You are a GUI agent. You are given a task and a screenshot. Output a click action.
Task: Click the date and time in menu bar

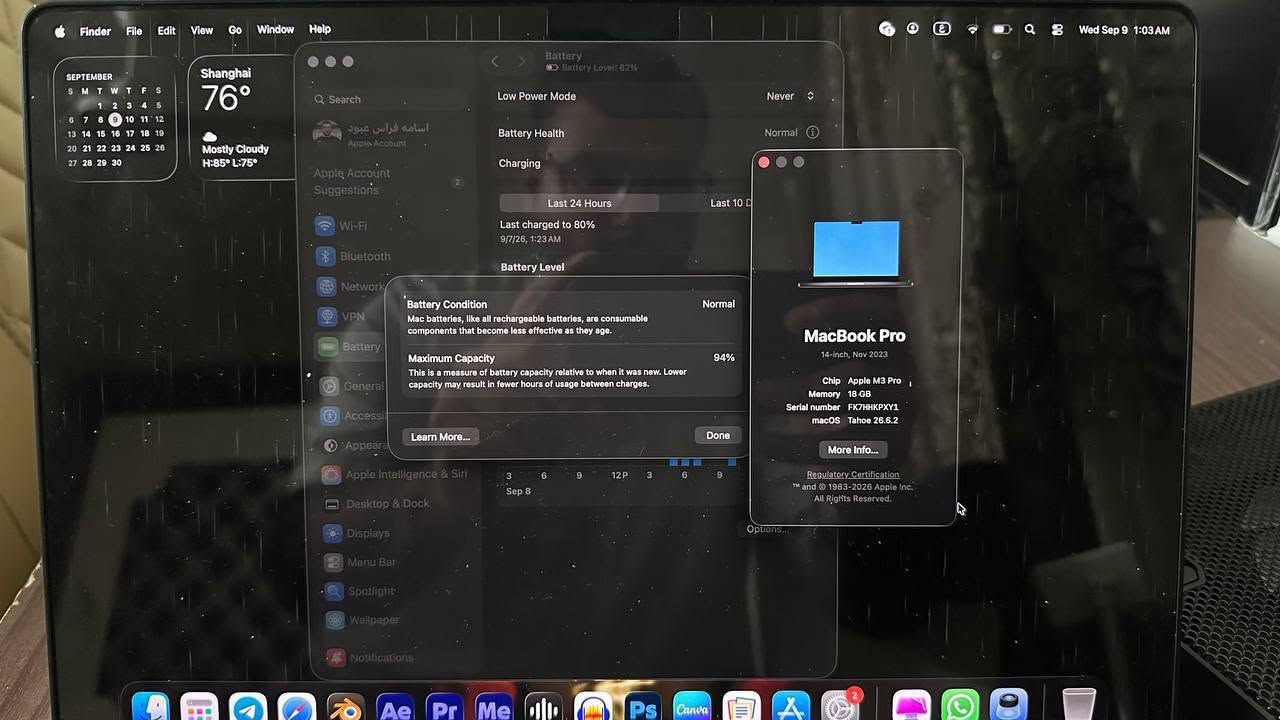[x=1124, y=30]
